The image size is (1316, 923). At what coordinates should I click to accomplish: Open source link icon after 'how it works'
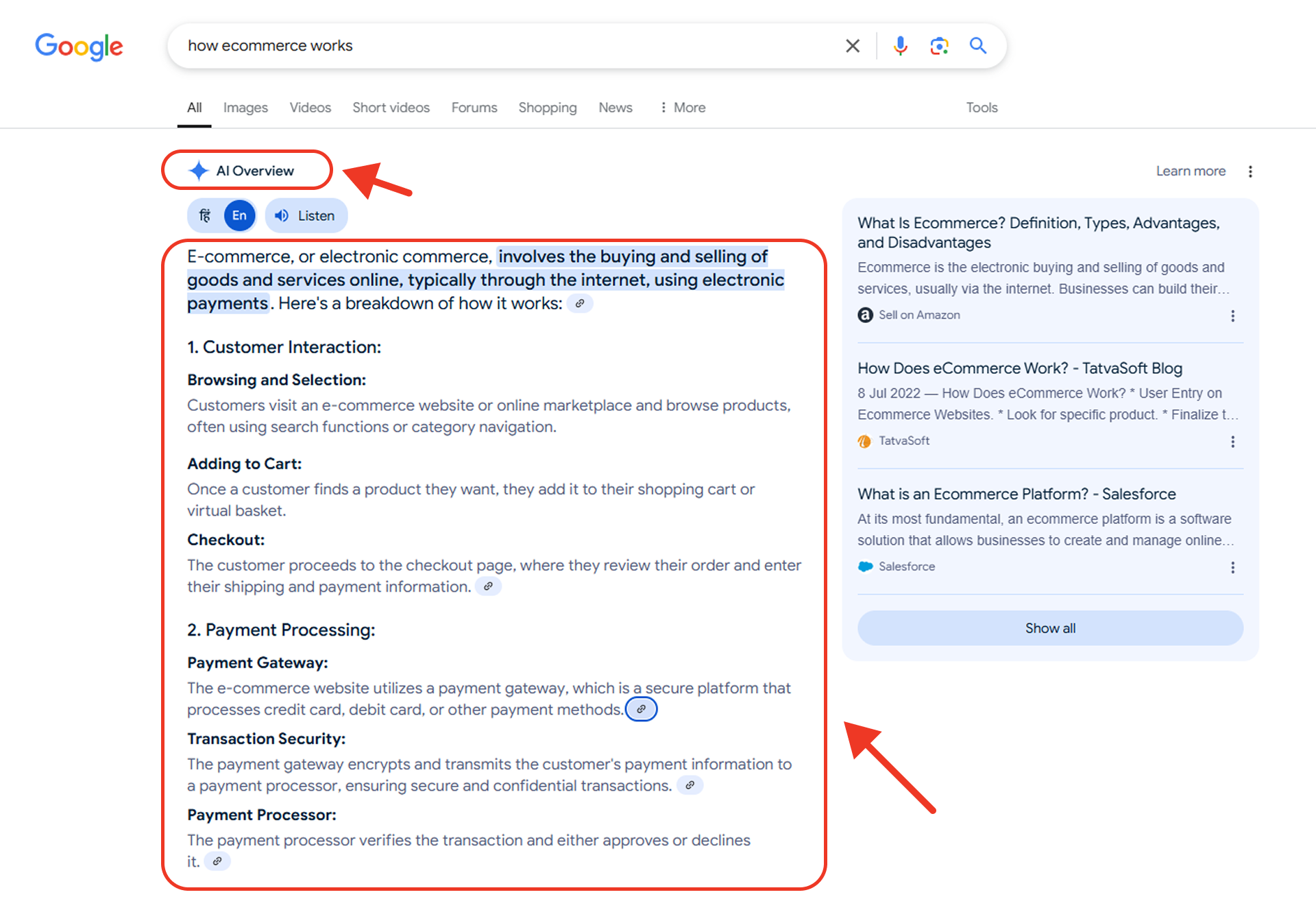580,303
